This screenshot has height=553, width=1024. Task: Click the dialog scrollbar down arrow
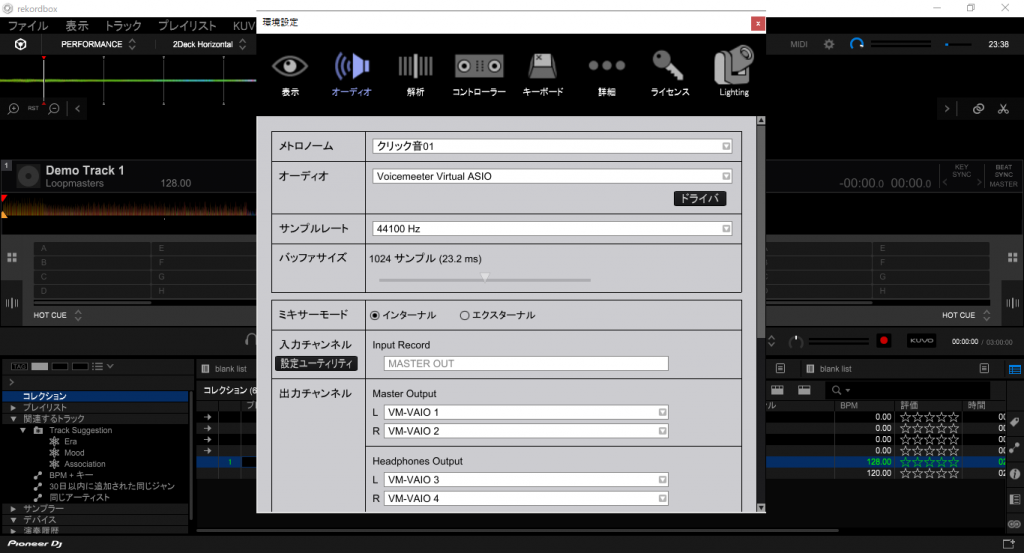pos(761,507)
